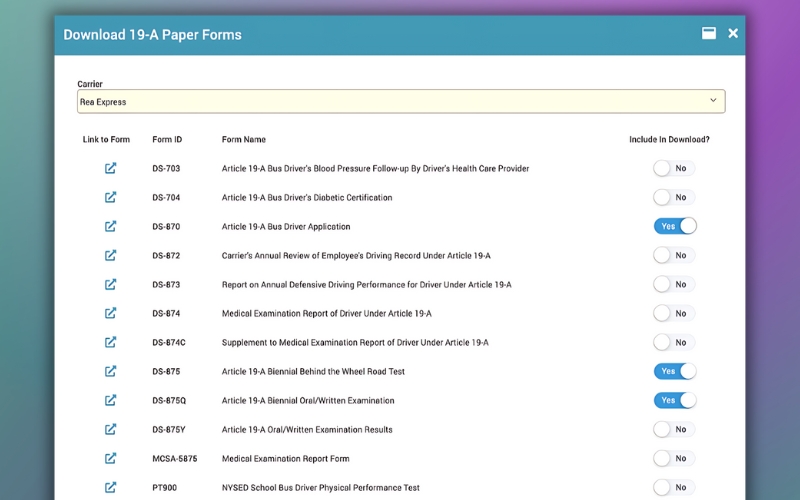Select Supplement to Medical Examination Report name

[355, 342]
